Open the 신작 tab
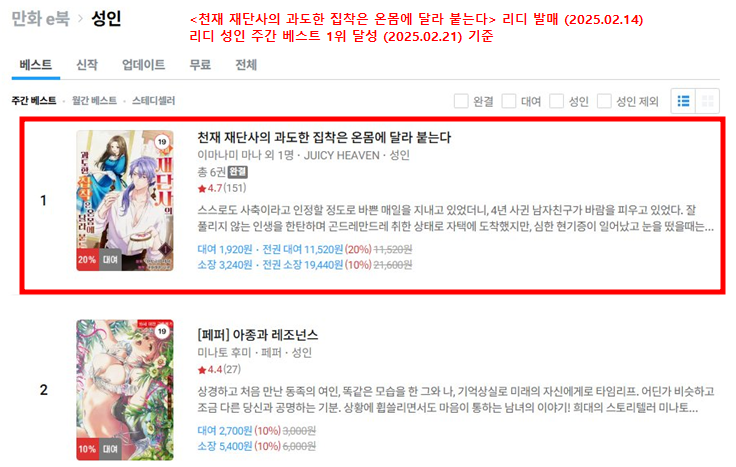This screenshot has height=467, width=736. tap(87, 65)
